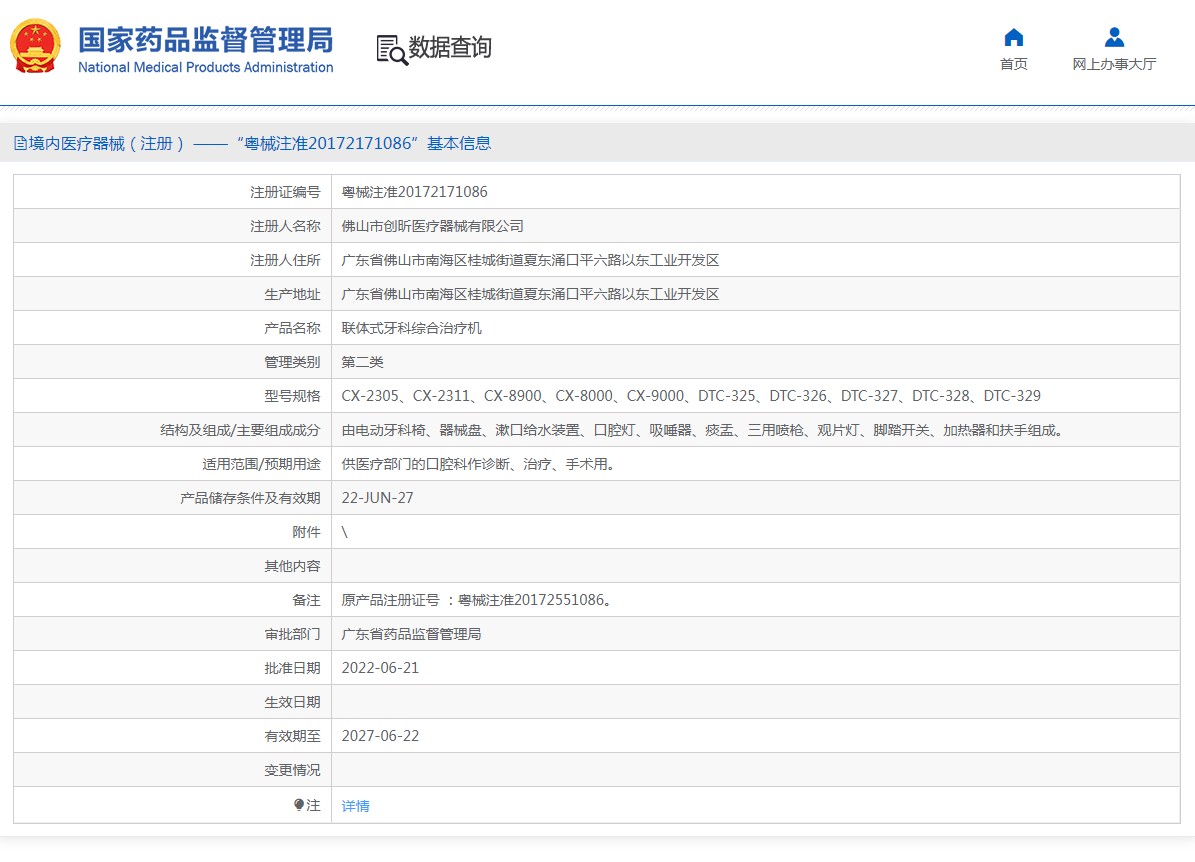This screenshot has width=1195, height=862.
Task: Go to 首页 via its text label
Action: [1013, 64]
